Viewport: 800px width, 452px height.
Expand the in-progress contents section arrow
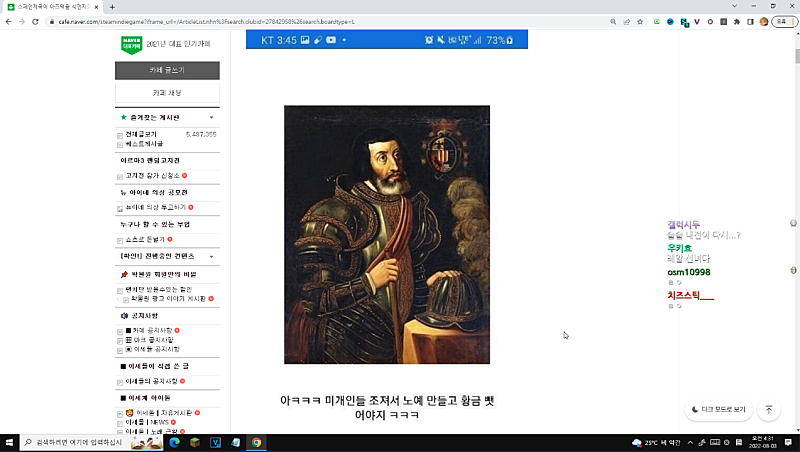[211, 256]
